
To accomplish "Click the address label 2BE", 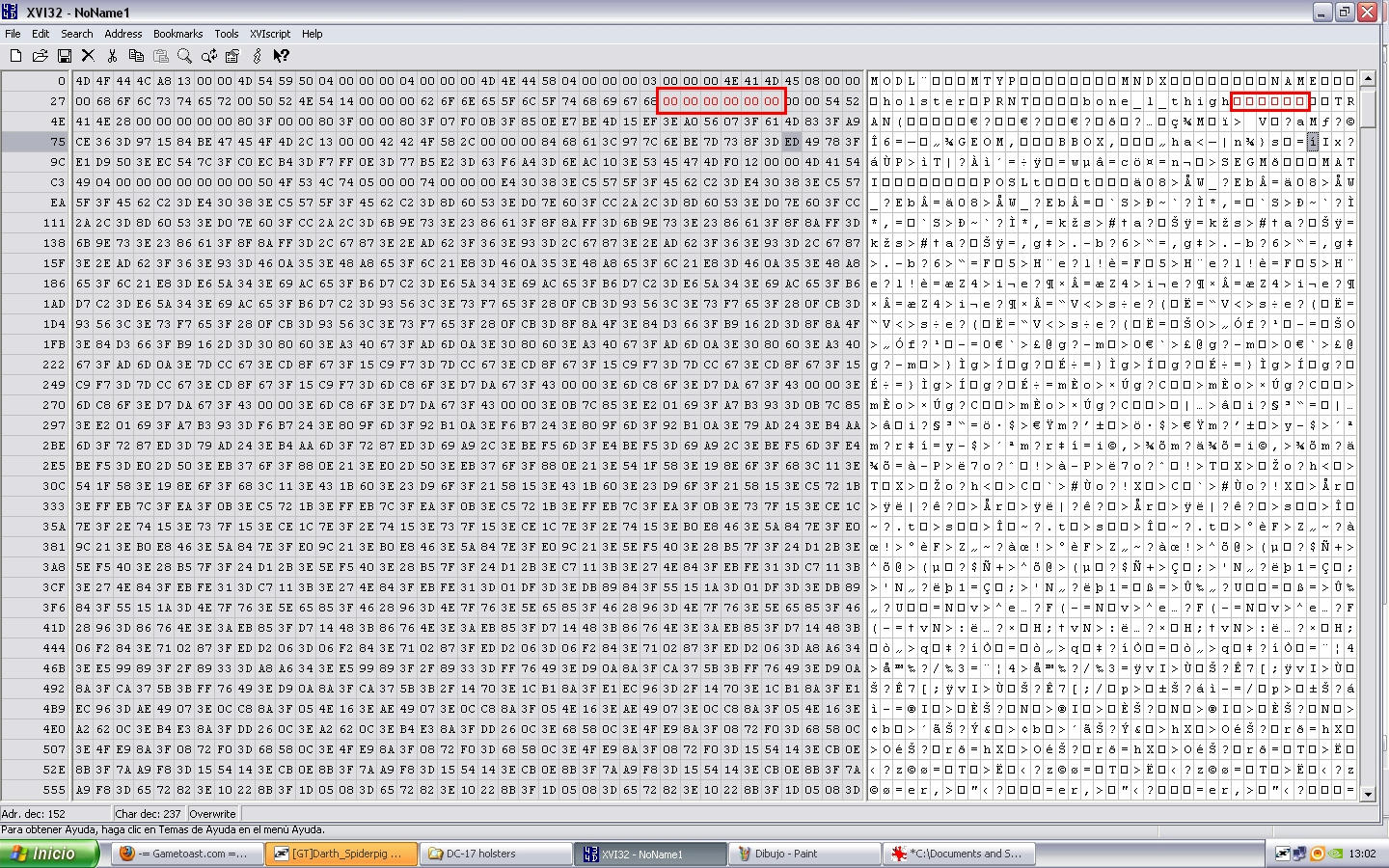I will pos(55,446).
